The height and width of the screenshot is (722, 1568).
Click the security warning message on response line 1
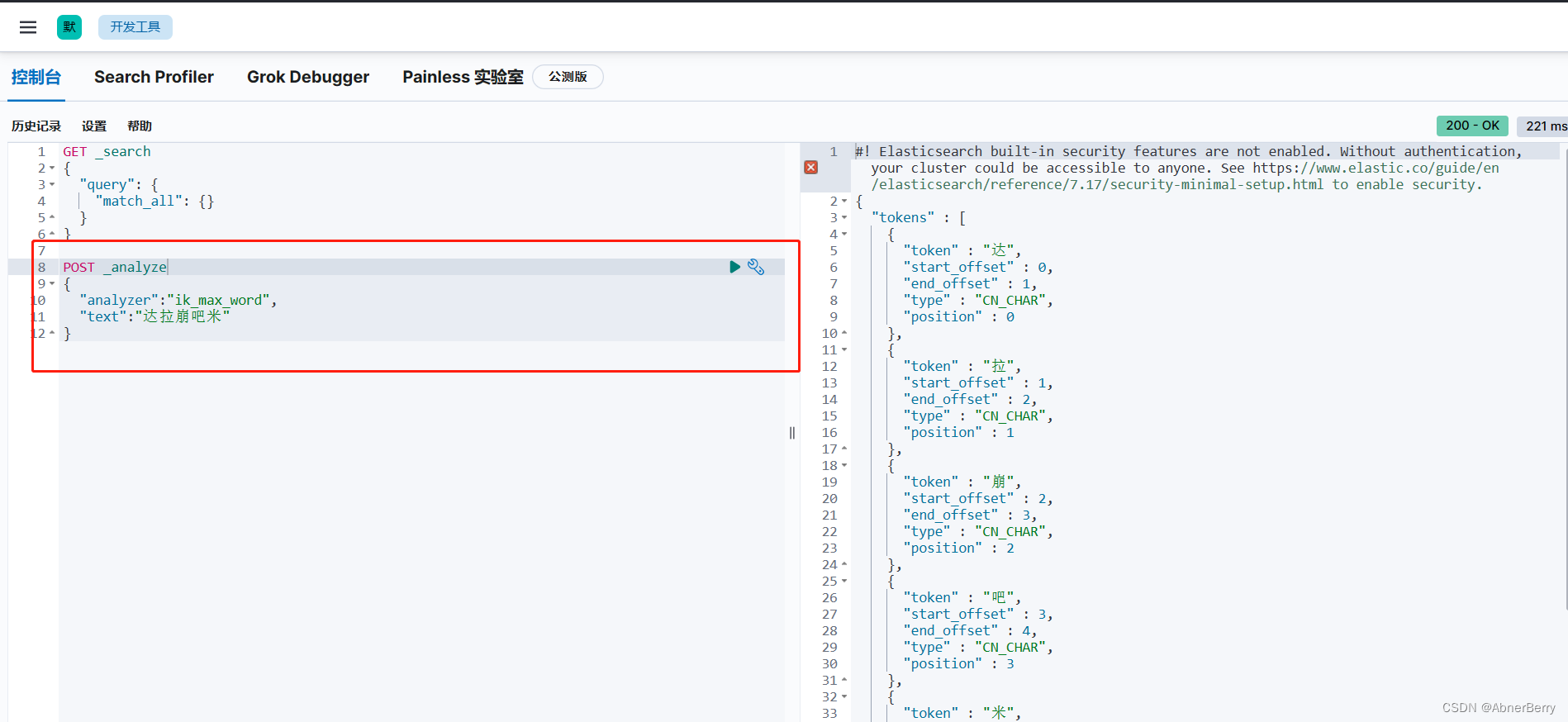(1189, 168)
